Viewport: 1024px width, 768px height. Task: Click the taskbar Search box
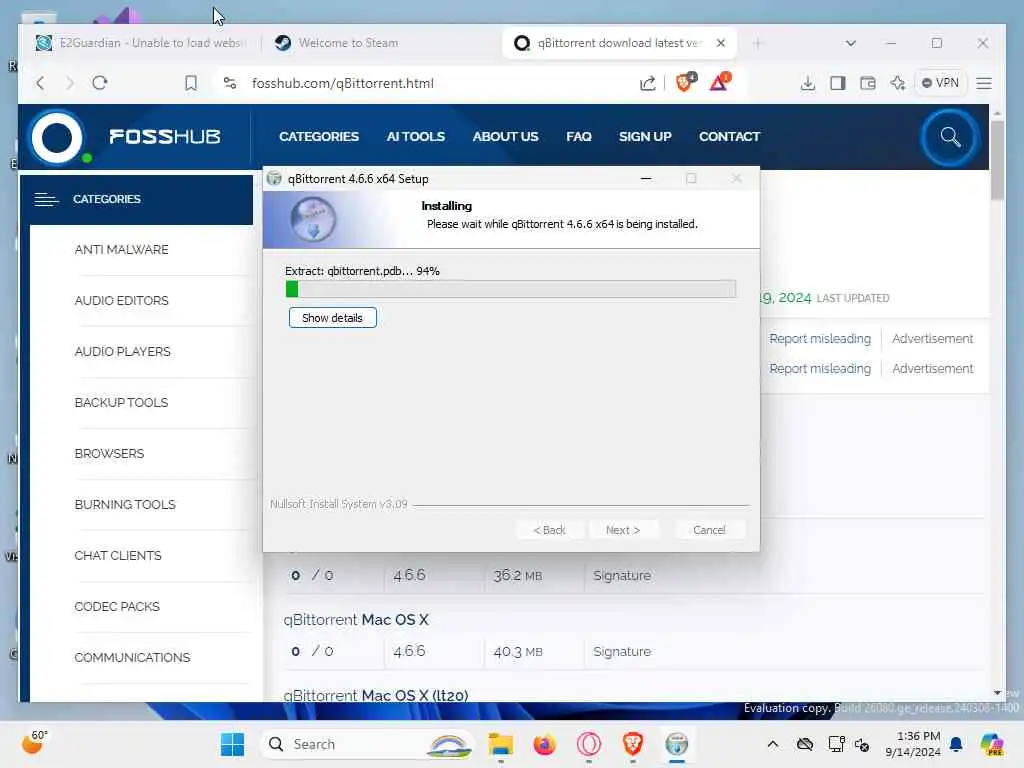coord(366,744)
